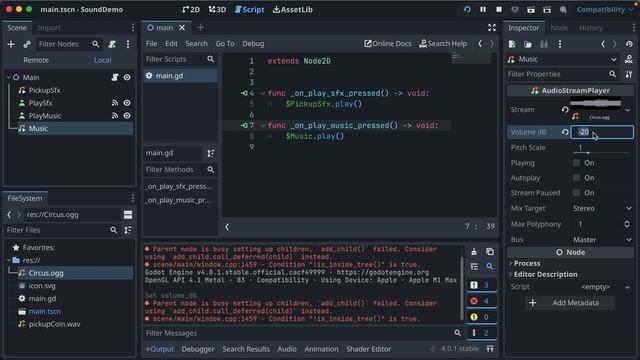Viewport: 640px width, 360px height.
Task: Switch to 2D workspace
Action: pyautogui.click(x=191, y=9)
